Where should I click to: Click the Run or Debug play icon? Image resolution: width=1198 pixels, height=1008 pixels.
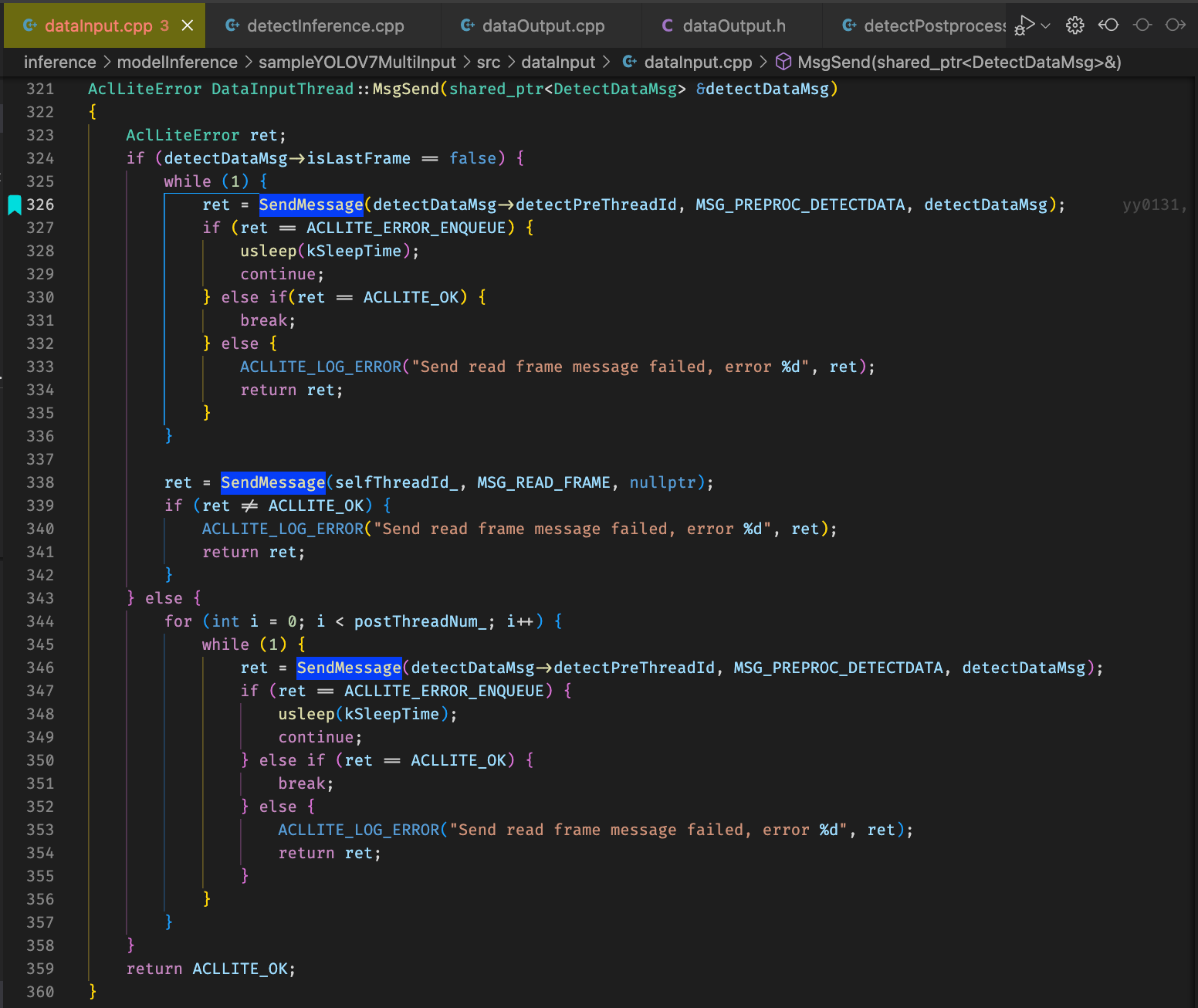pyautogui.click(x=1024, y=25)
